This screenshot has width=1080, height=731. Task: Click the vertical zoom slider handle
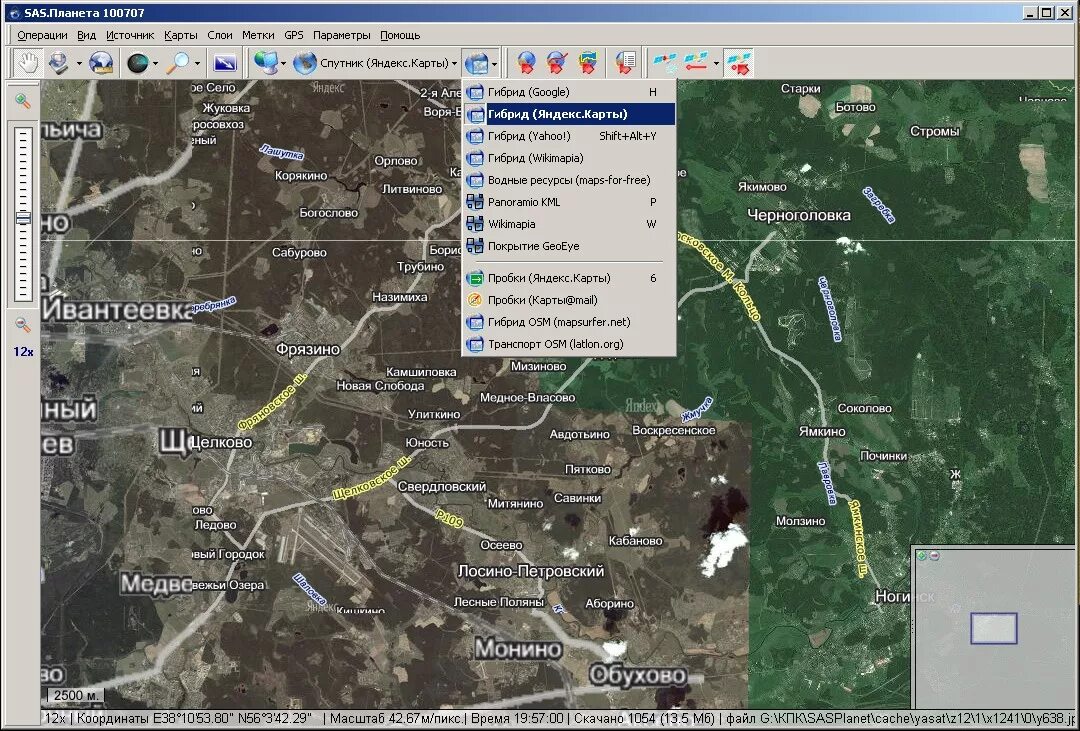23,218
